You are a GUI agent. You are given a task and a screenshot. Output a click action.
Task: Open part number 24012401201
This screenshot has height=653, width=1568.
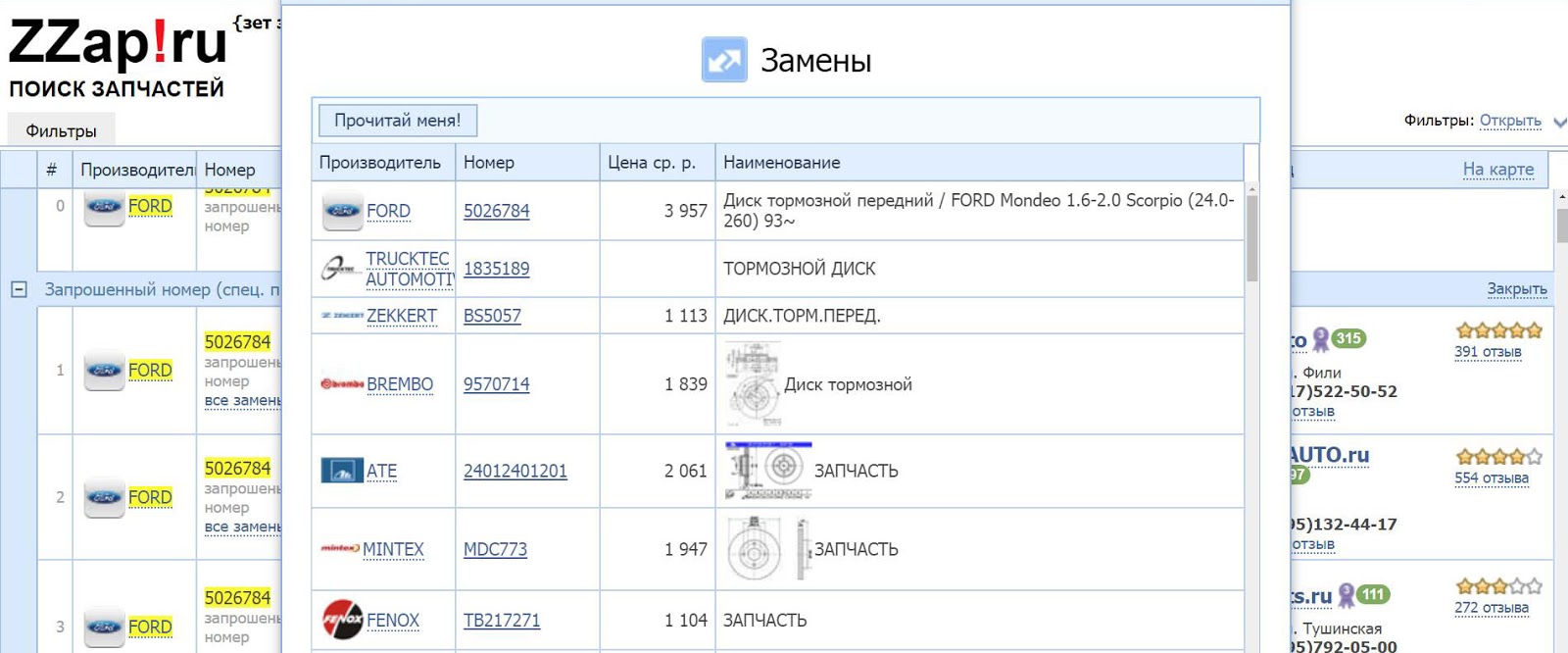[515, 471]
